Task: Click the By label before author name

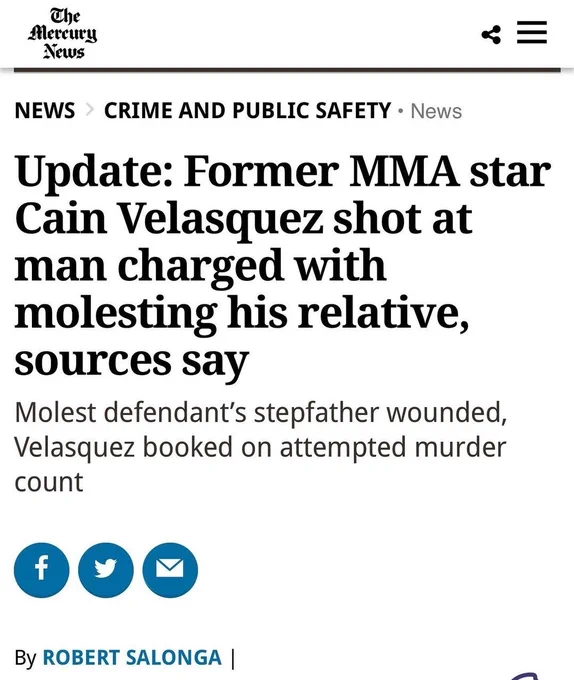Action: point(25,658)
